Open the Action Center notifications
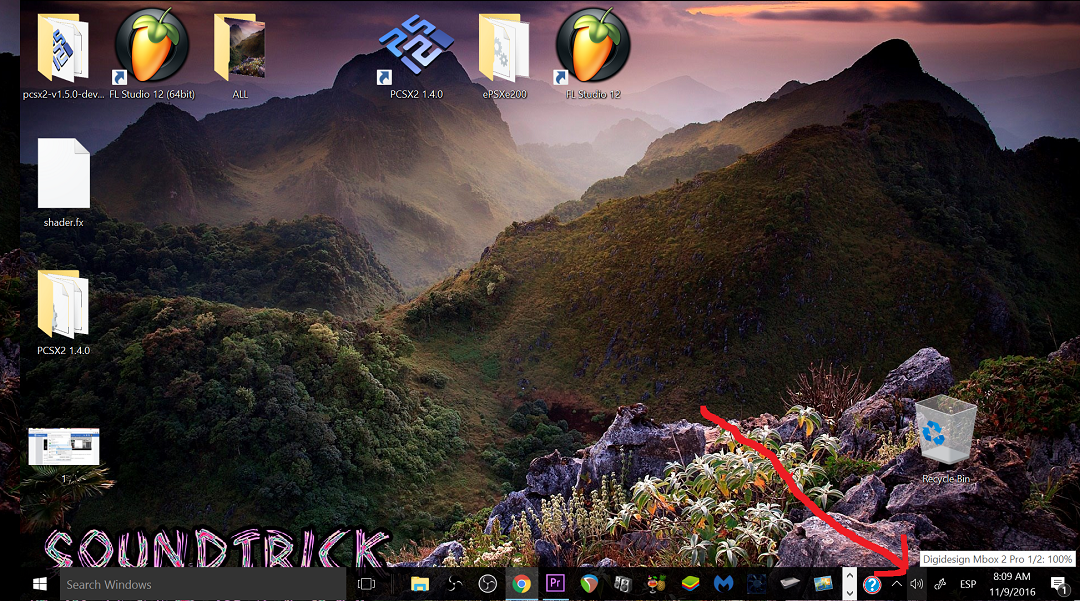1080x601 pixels. (x=1059, y=584)
